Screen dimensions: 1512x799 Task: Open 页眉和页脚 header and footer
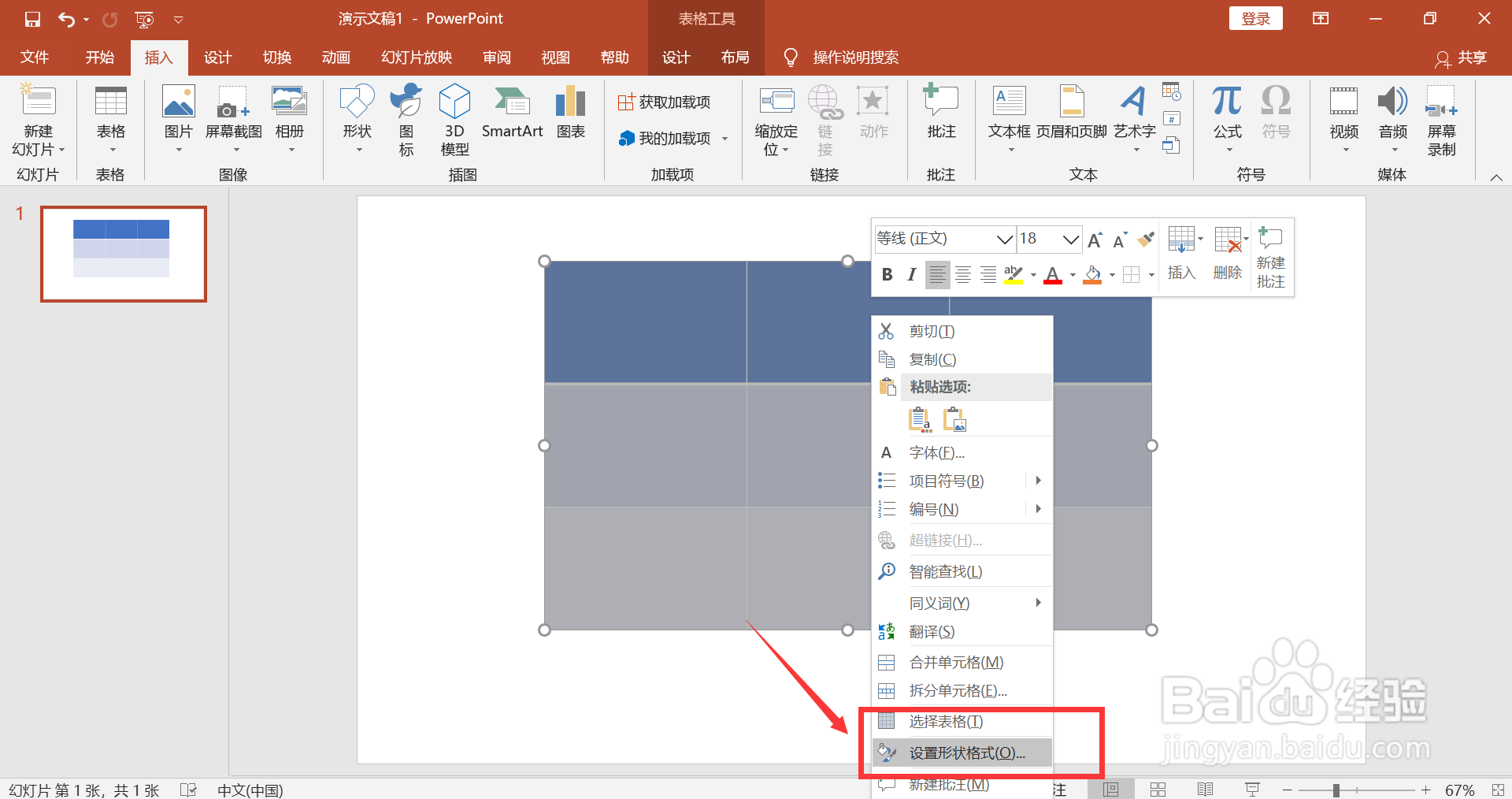(x=1072, y=112)
